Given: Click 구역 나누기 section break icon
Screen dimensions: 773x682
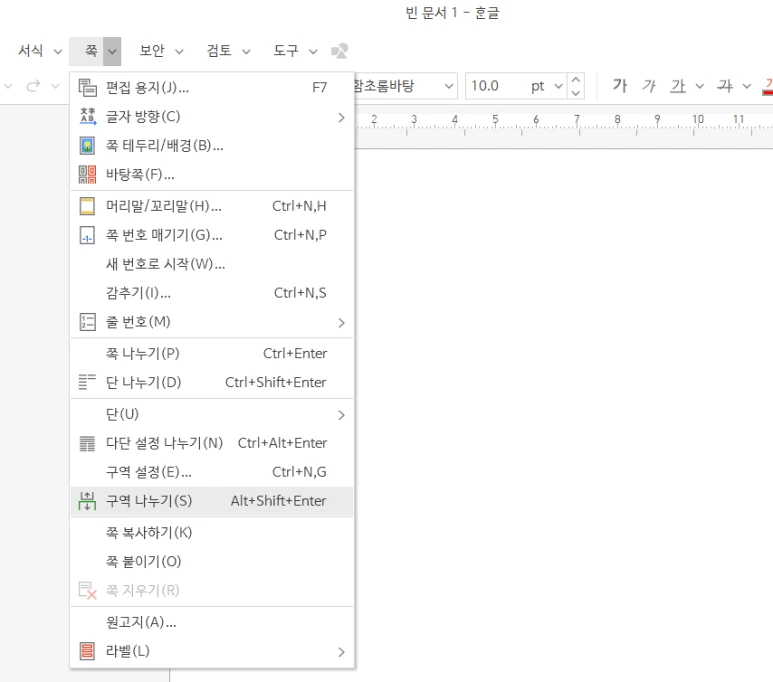Looking at the screenshot, I should (87, 501).
